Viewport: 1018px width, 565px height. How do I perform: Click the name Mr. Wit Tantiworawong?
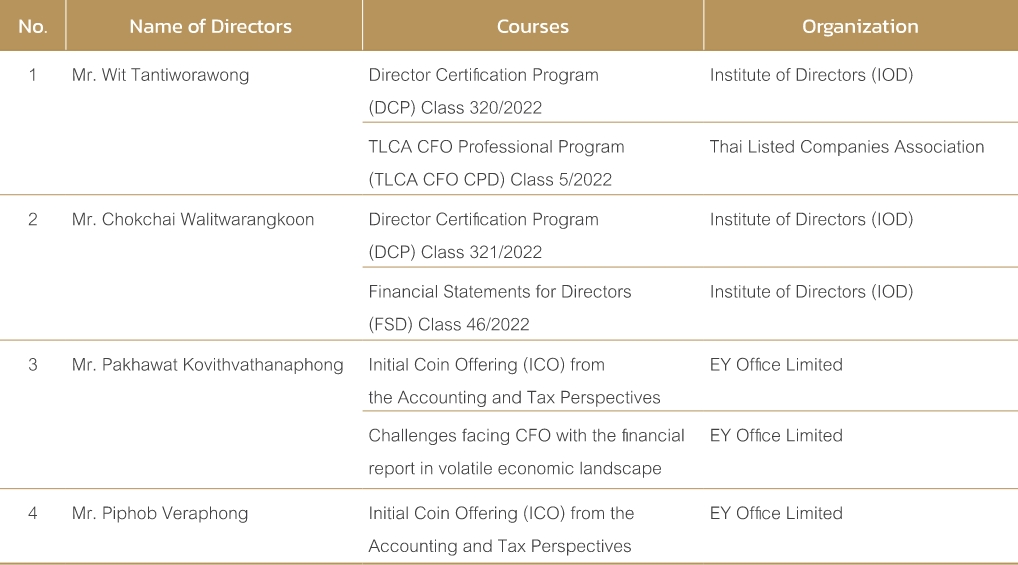(160, 75)
